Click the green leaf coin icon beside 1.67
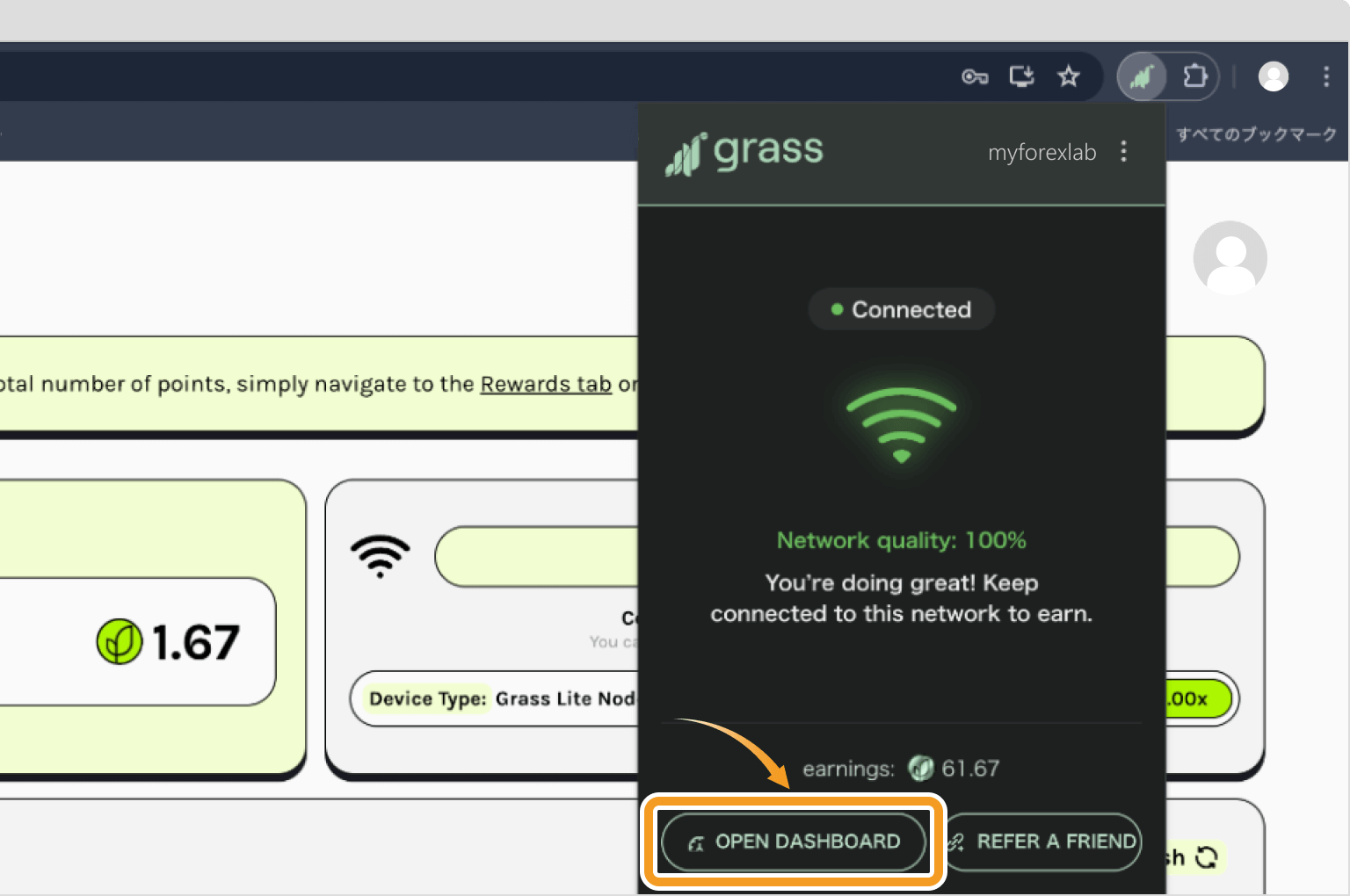This screenshot has width=1350, height=896. (x=120, y=641)
